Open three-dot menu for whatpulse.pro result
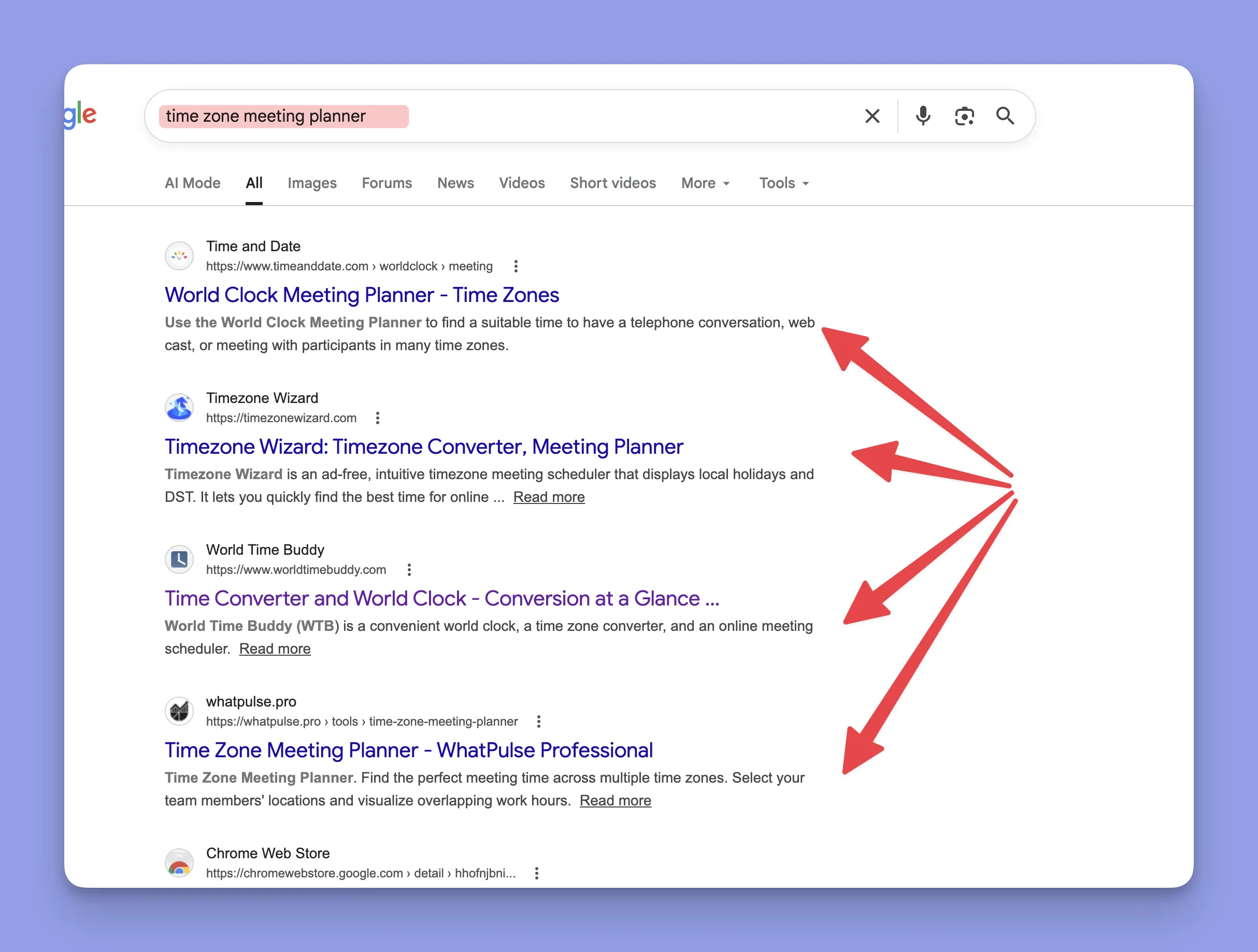The width and height of the screenshot is (1258, 952). [538, 722]
